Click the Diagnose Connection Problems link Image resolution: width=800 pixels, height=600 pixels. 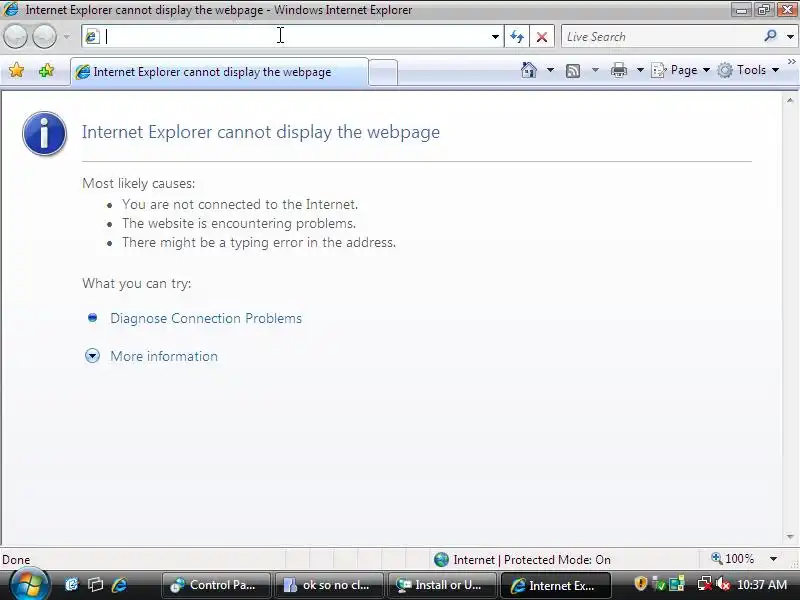pos(206,318)
